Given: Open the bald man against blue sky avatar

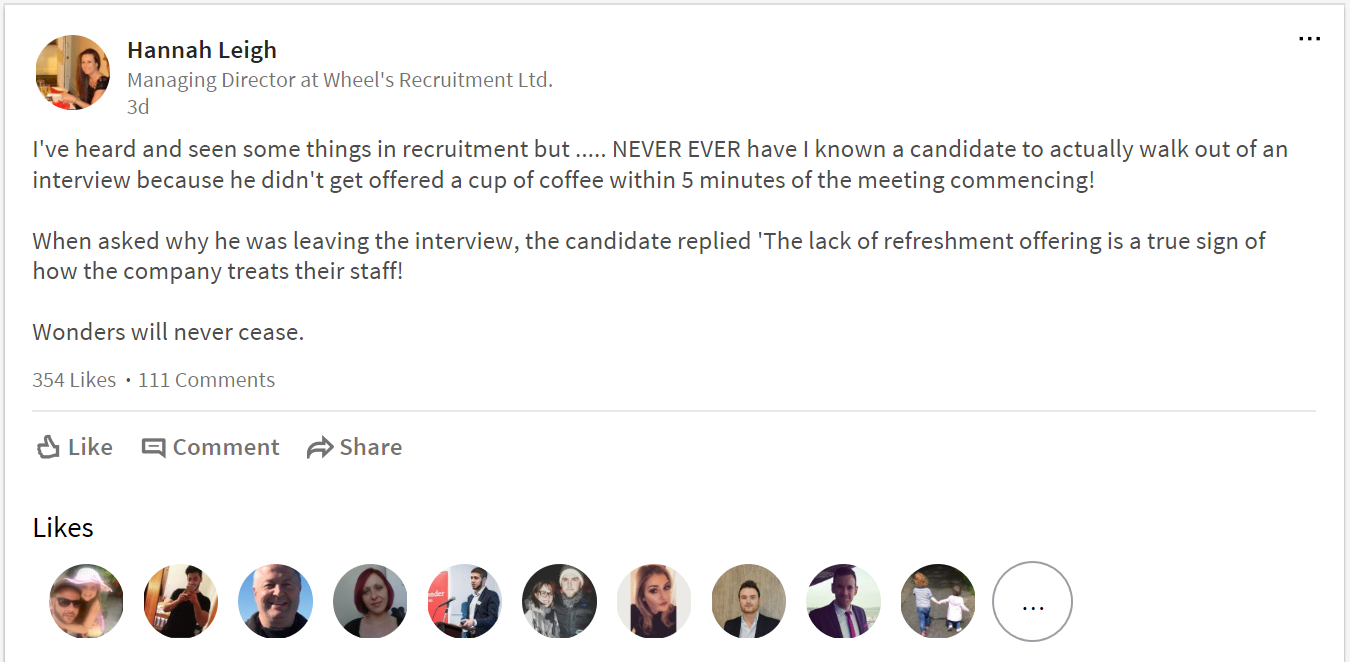Looking at the screenshot, I should [x=276, y=602].
